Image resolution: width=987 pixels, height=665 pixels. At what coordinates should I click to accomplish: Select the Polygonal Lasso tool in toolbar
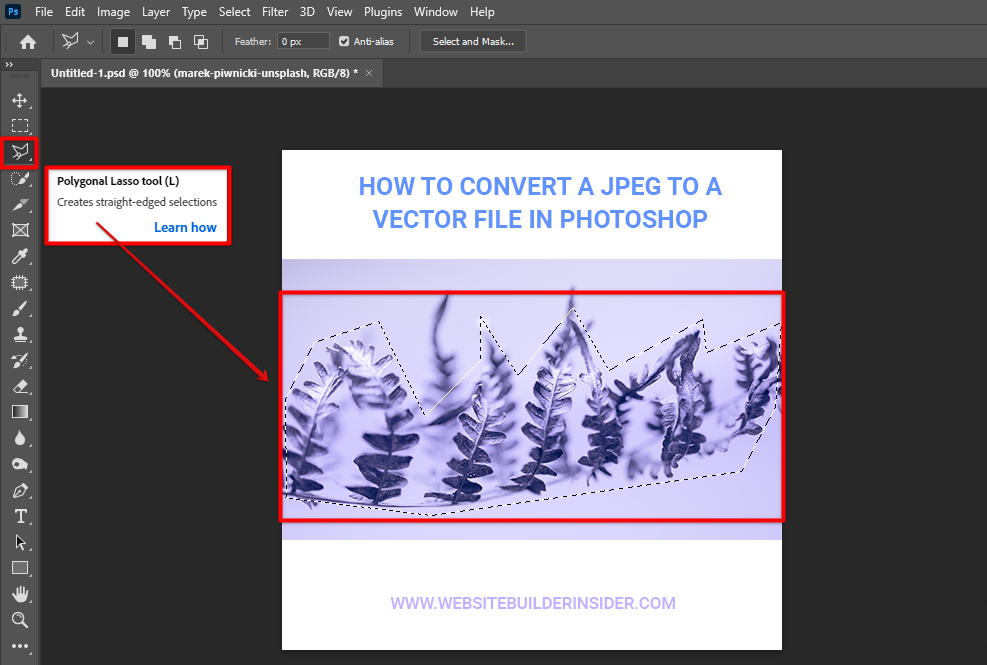tap(20, 152)
